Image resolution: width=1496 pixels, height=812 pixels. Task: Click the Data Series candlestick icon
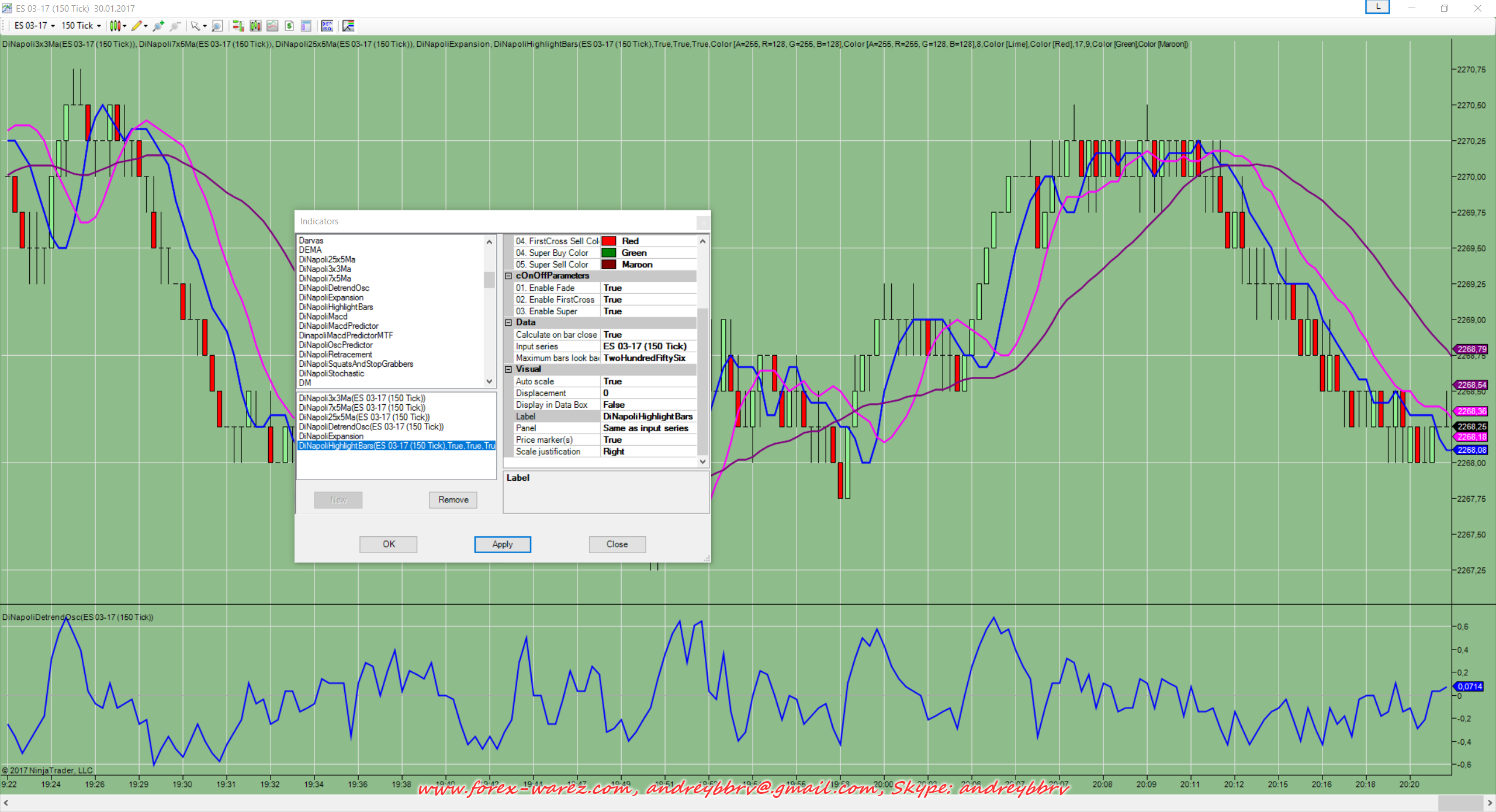[x=255, y=26]
